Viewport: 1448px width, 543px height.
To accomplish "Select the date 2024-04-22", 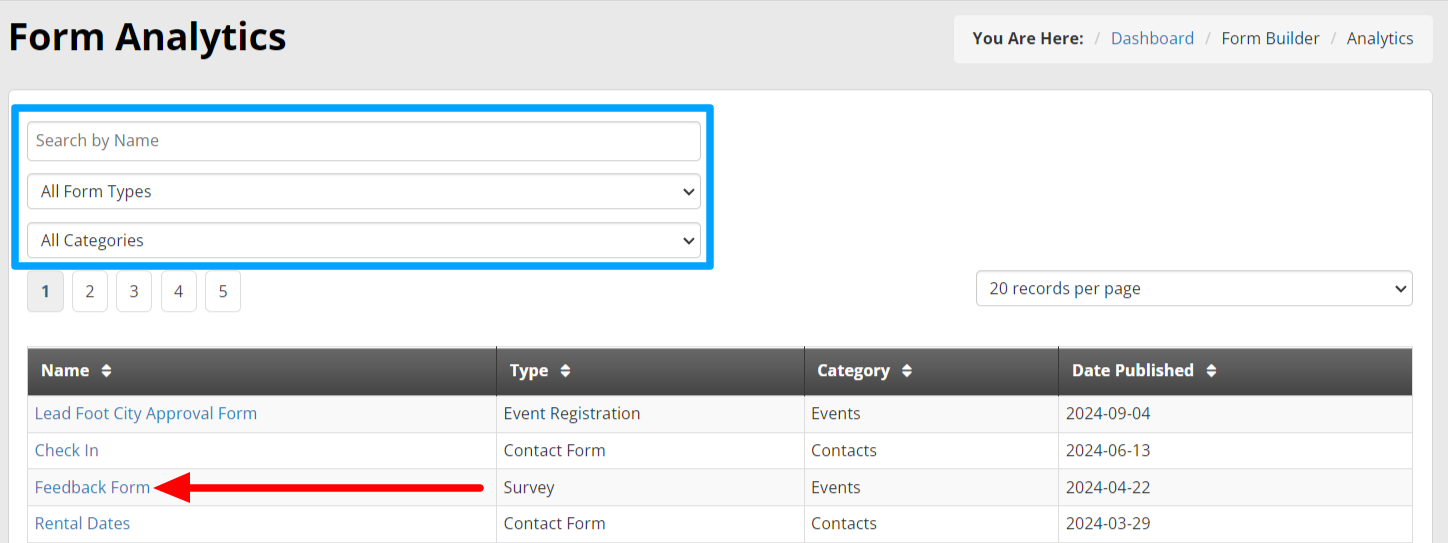I will pyautogui.click(x=1108, y=488).
